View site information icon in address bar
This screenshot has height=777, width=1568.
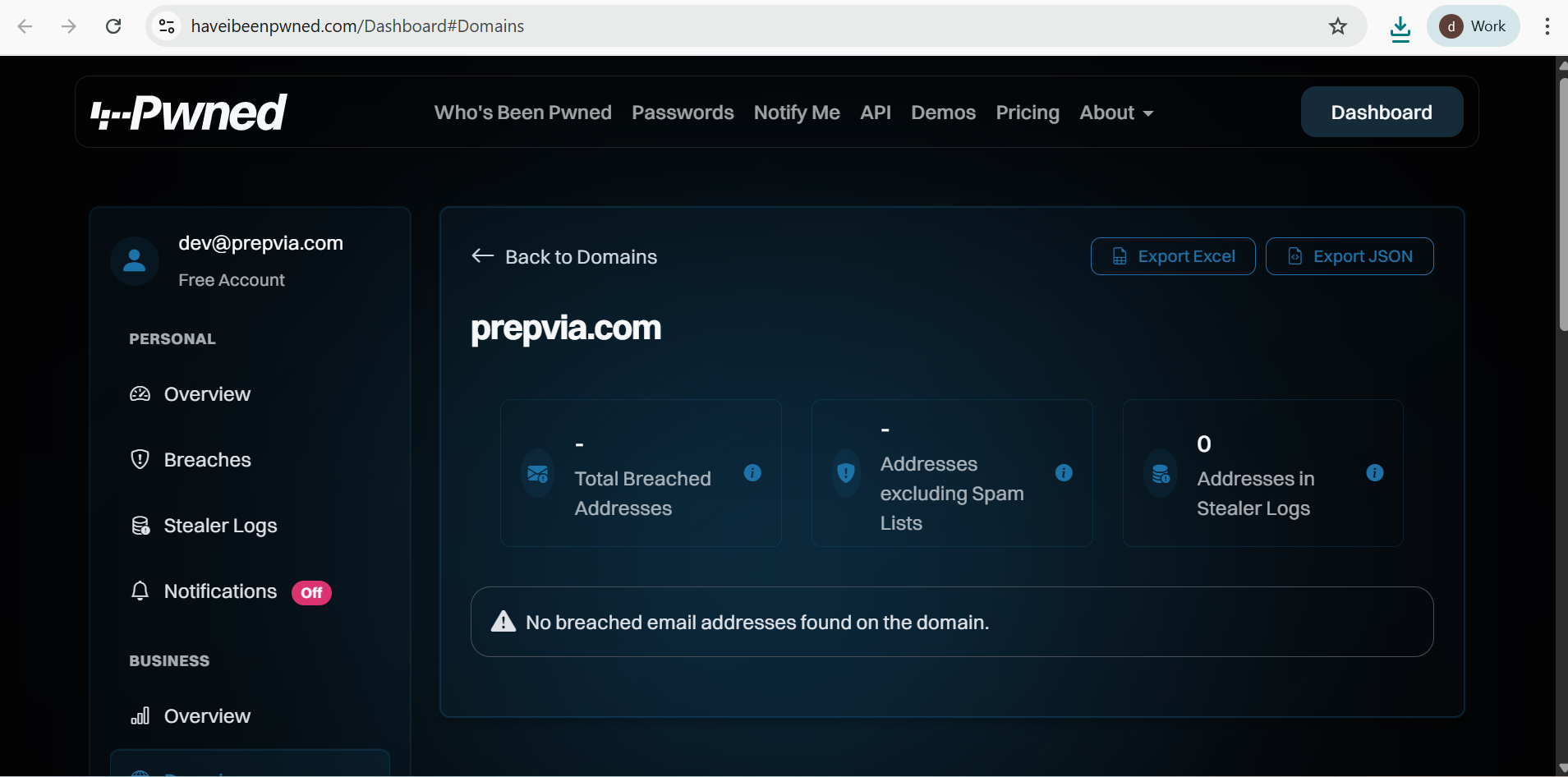pyautogui.click(x=167, y=26)
